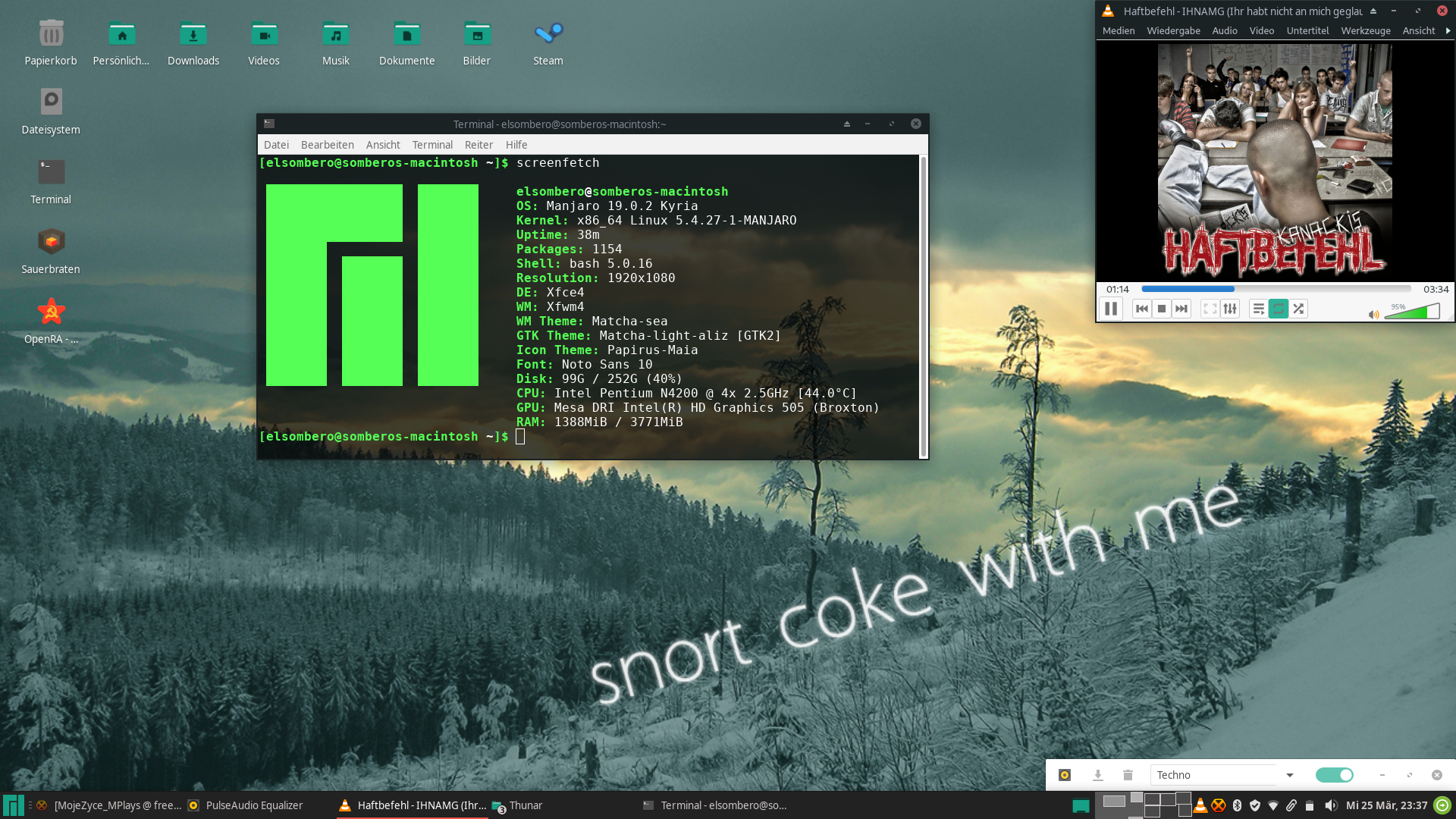Open the panel volume speaker icon
Image resolution: width=1456 pixels, height=819 pixels.
click(1330, 805)
